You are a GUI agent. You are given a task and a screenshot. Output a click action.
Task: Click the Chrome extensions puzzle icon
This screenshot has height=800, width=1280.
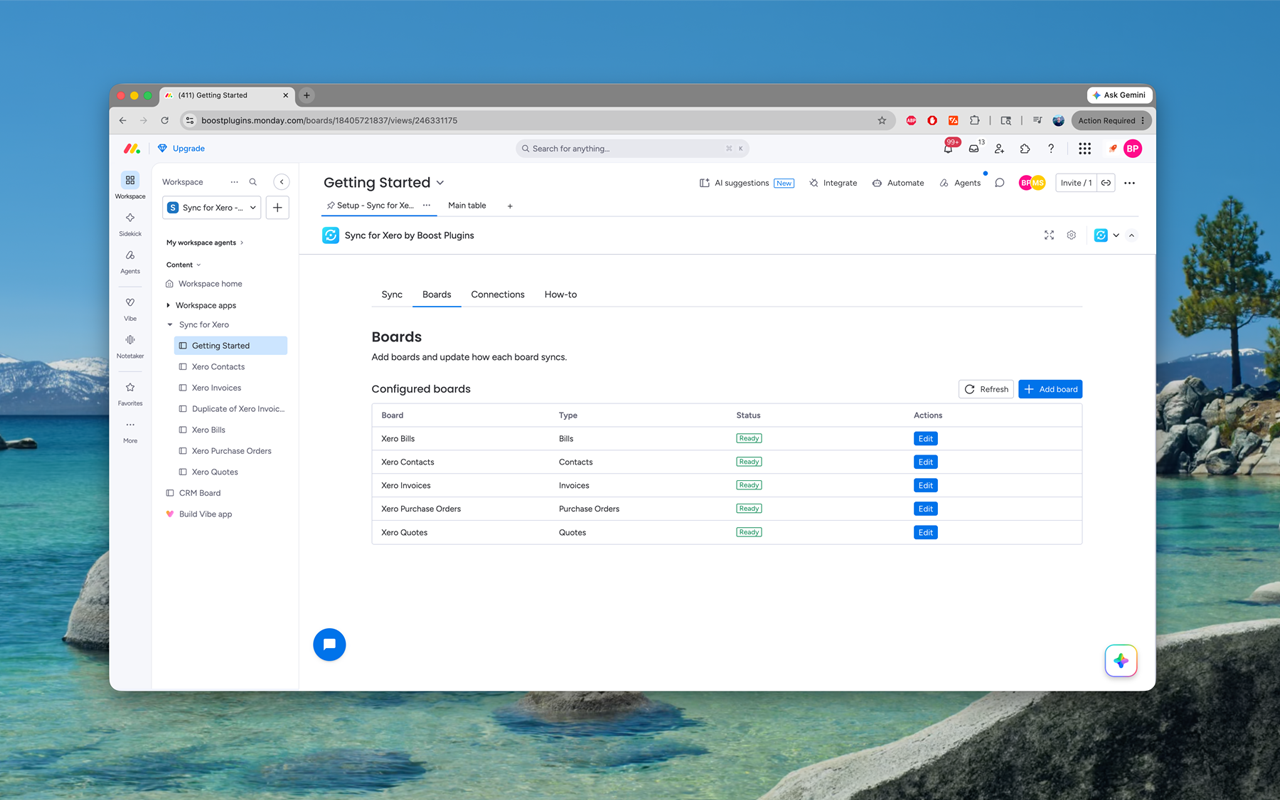[975, 120]
